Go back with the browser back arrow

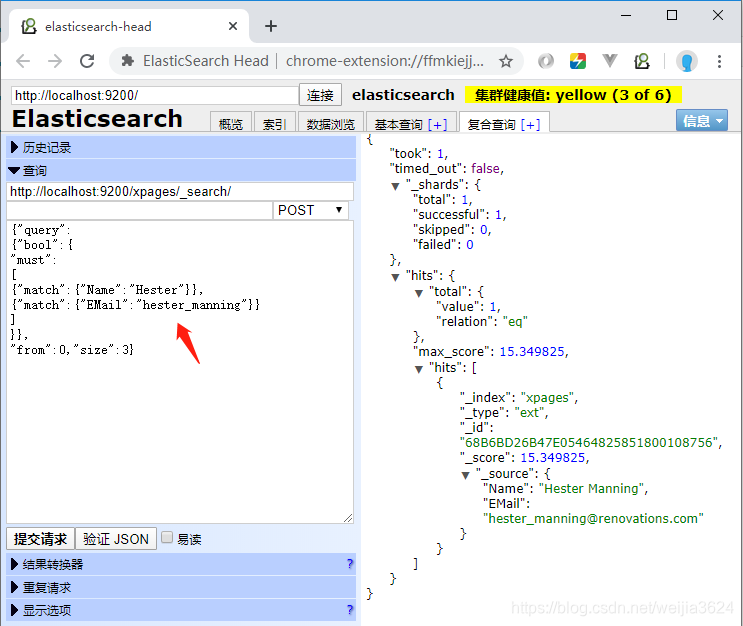(x=23, y=61)
